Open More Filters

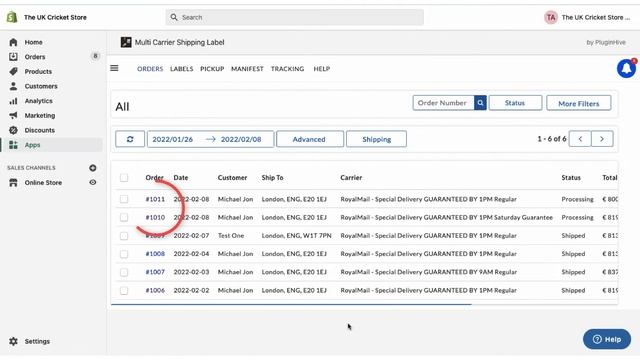(x=578, y=103)
